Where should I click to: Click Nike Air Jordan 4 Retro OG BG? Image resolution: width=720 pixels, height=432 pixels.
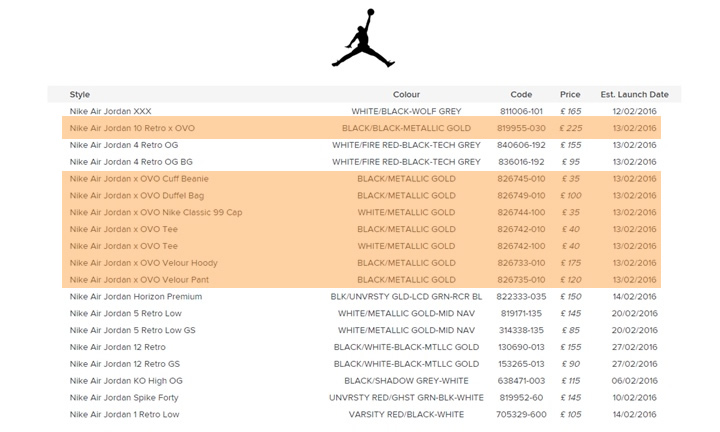pos(131,162)
